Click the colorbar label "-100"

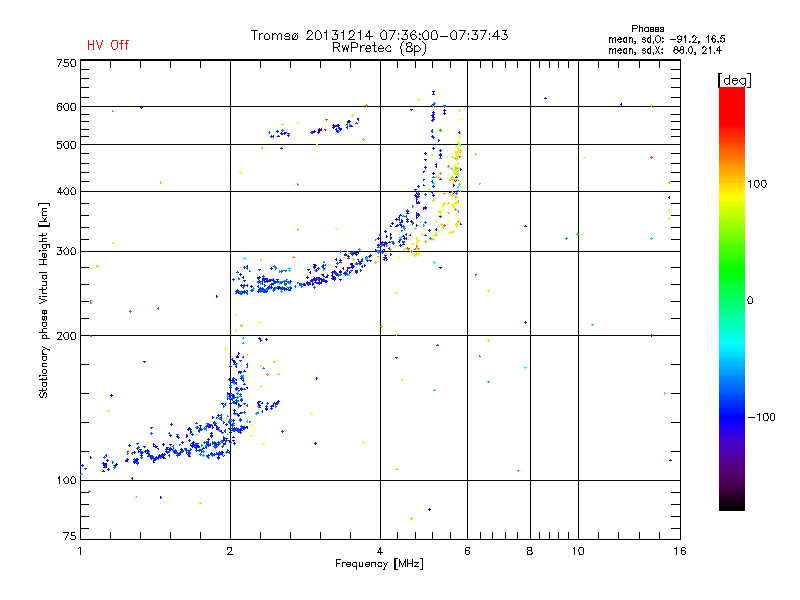(761, 417)
